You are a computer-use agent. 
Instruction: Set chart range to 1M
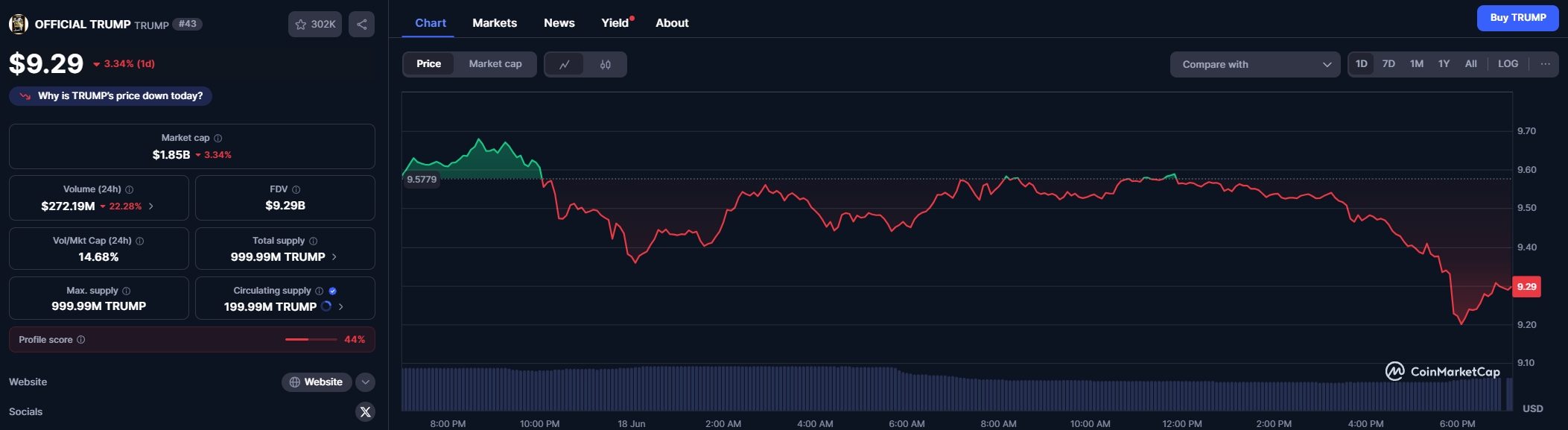(1417, 64)
